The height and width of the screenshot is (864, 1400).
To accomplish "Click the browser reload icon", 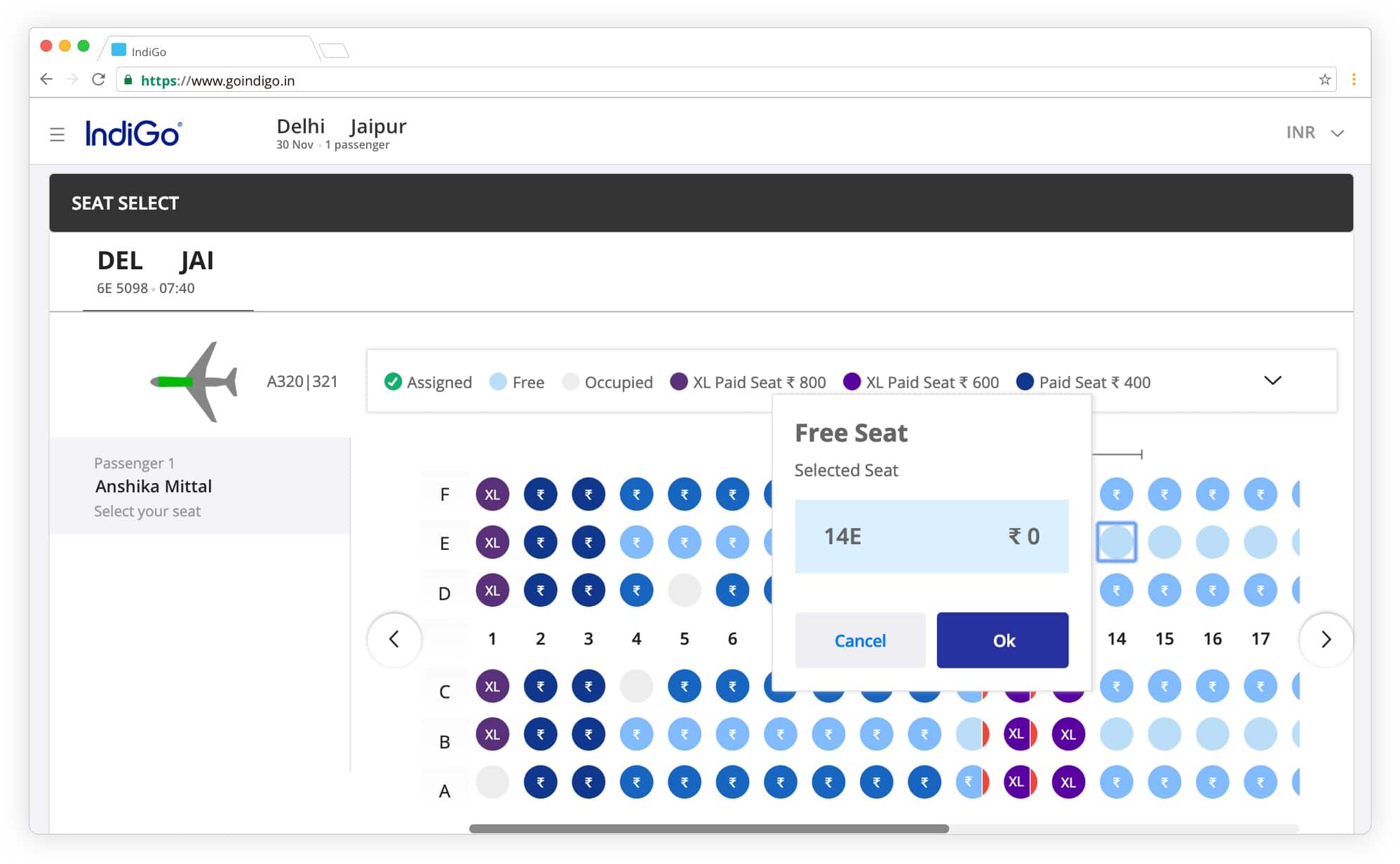I will click(98, 80).
